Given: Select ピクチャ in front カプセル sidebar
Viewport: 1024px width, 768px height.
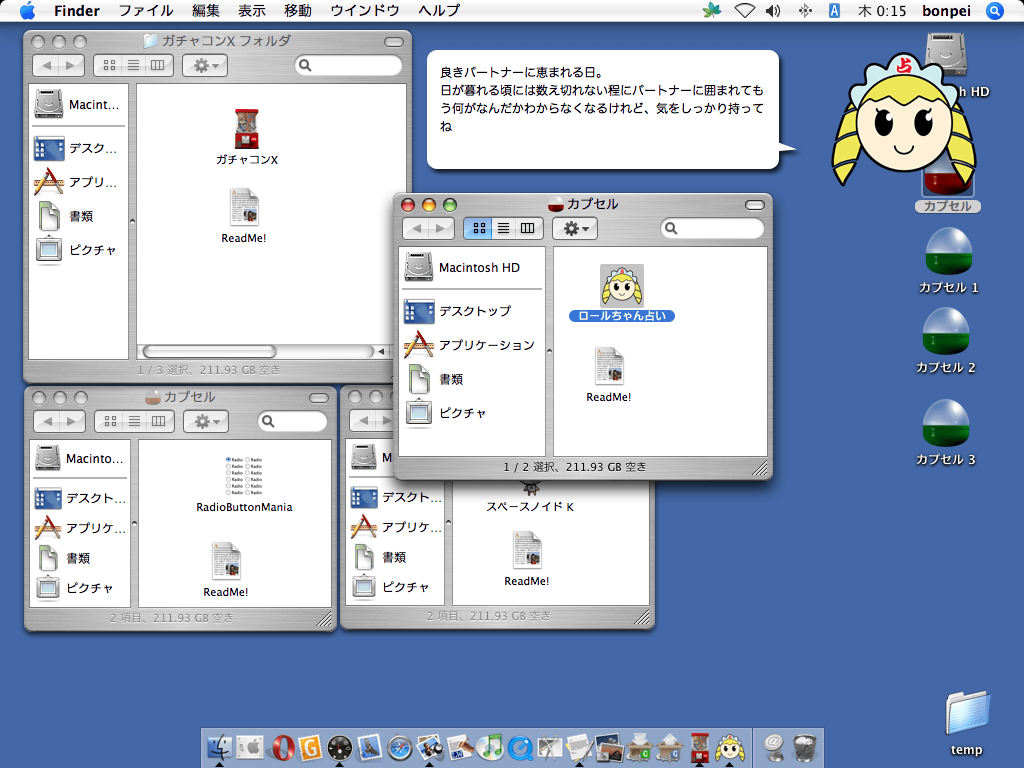Looking at the screenshot, I should (x=472, y=413).
